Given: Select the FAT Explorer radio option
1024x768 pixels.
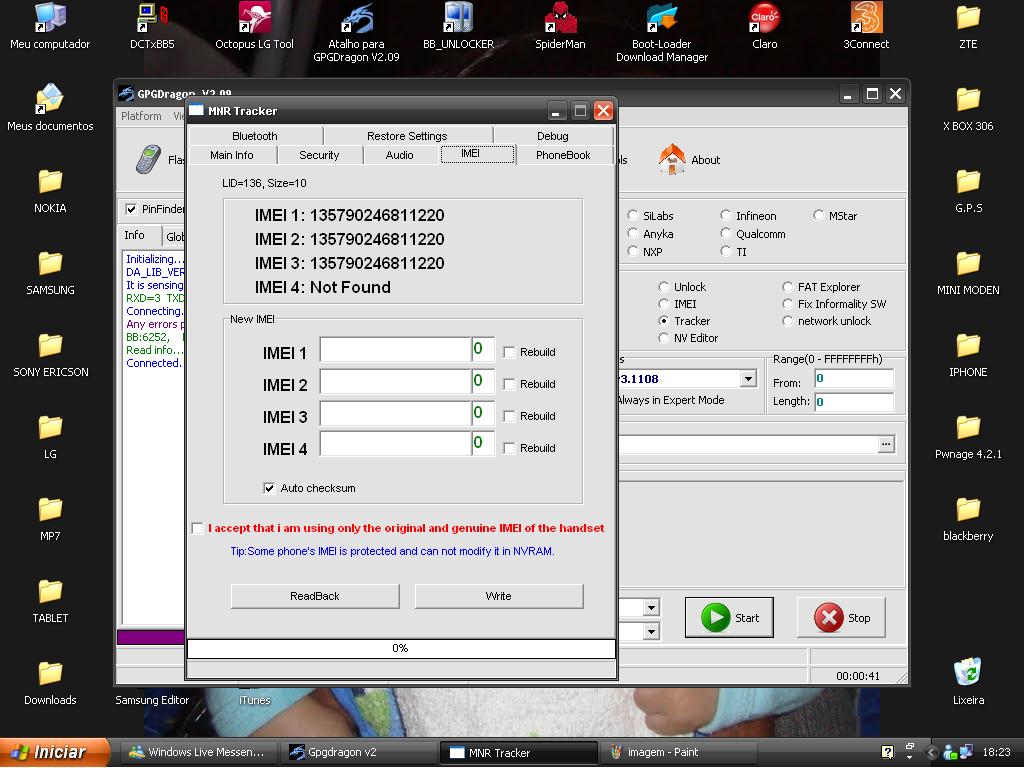Looking at the screenshot, I should click(788, 287).
